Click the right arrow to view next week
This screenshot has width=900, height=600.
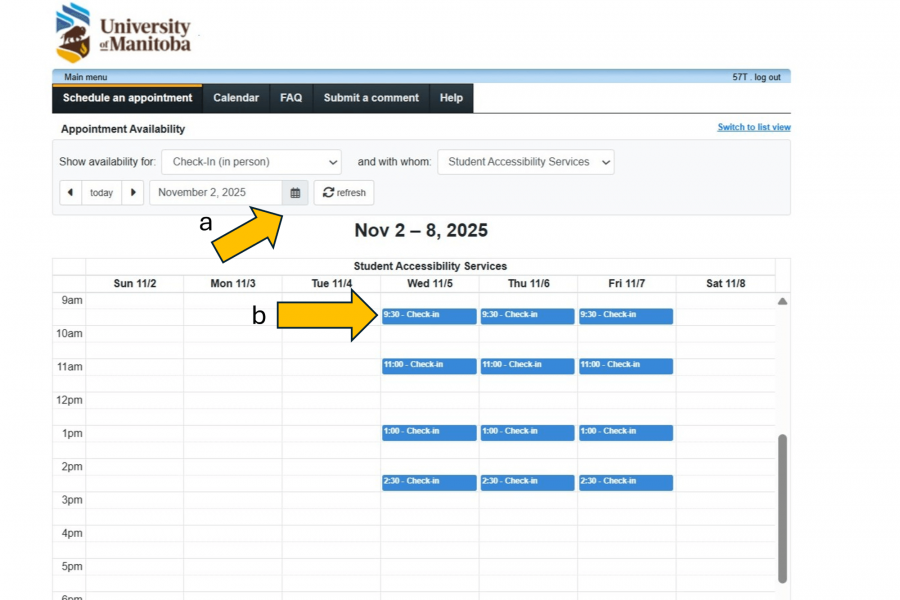tap(134, 192)
